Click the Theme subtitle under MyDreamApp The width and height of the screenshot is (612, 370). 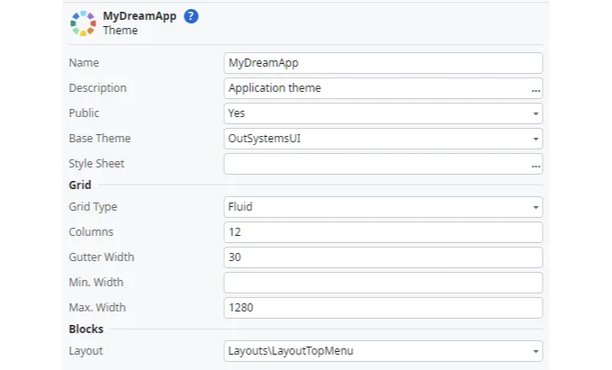pos(120,30)
